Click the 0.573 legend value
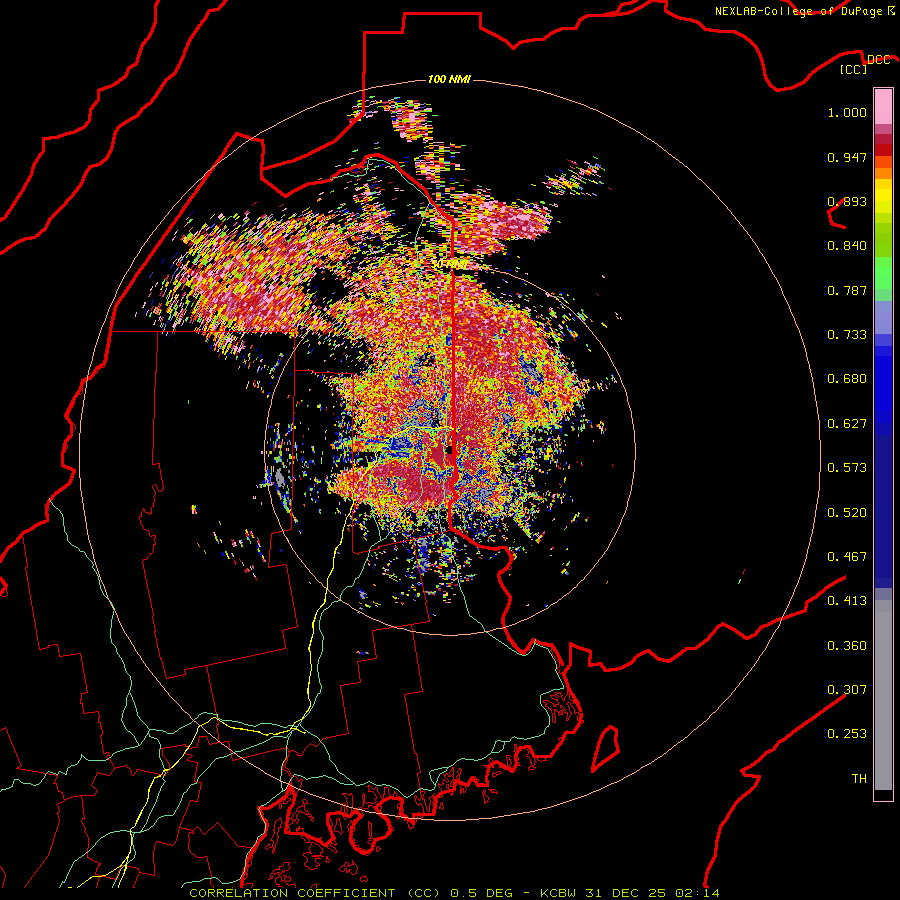The width and height of the screenshot is (900, 900). 847,468
